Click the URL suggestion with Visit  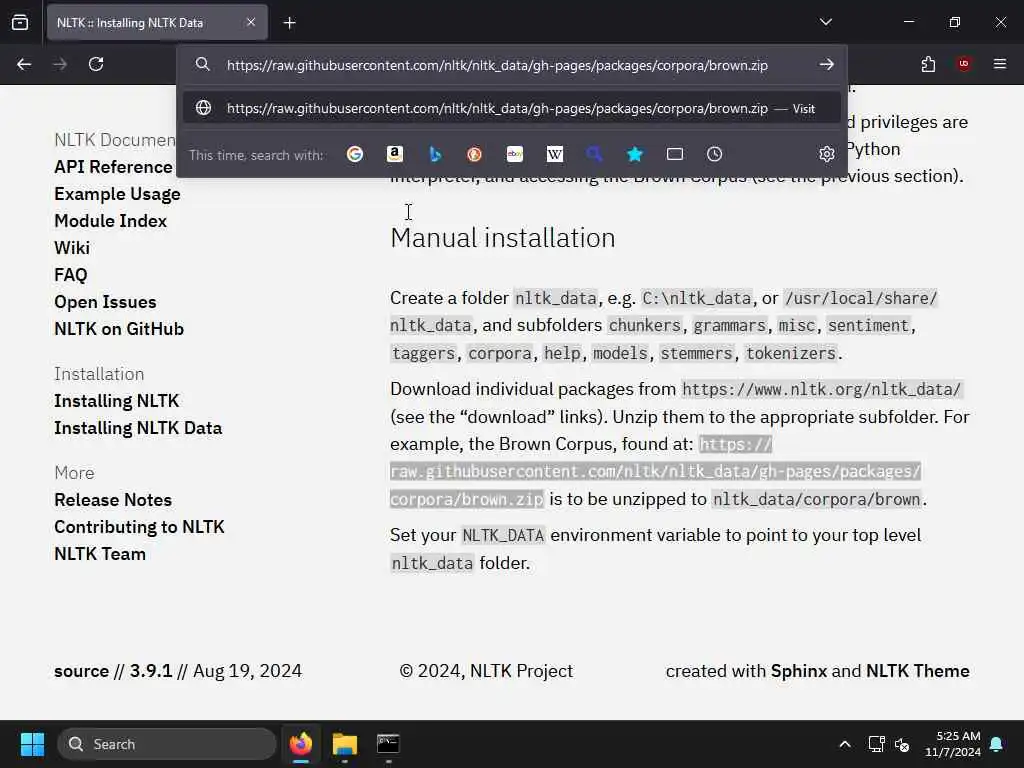(x=511, y=108)
